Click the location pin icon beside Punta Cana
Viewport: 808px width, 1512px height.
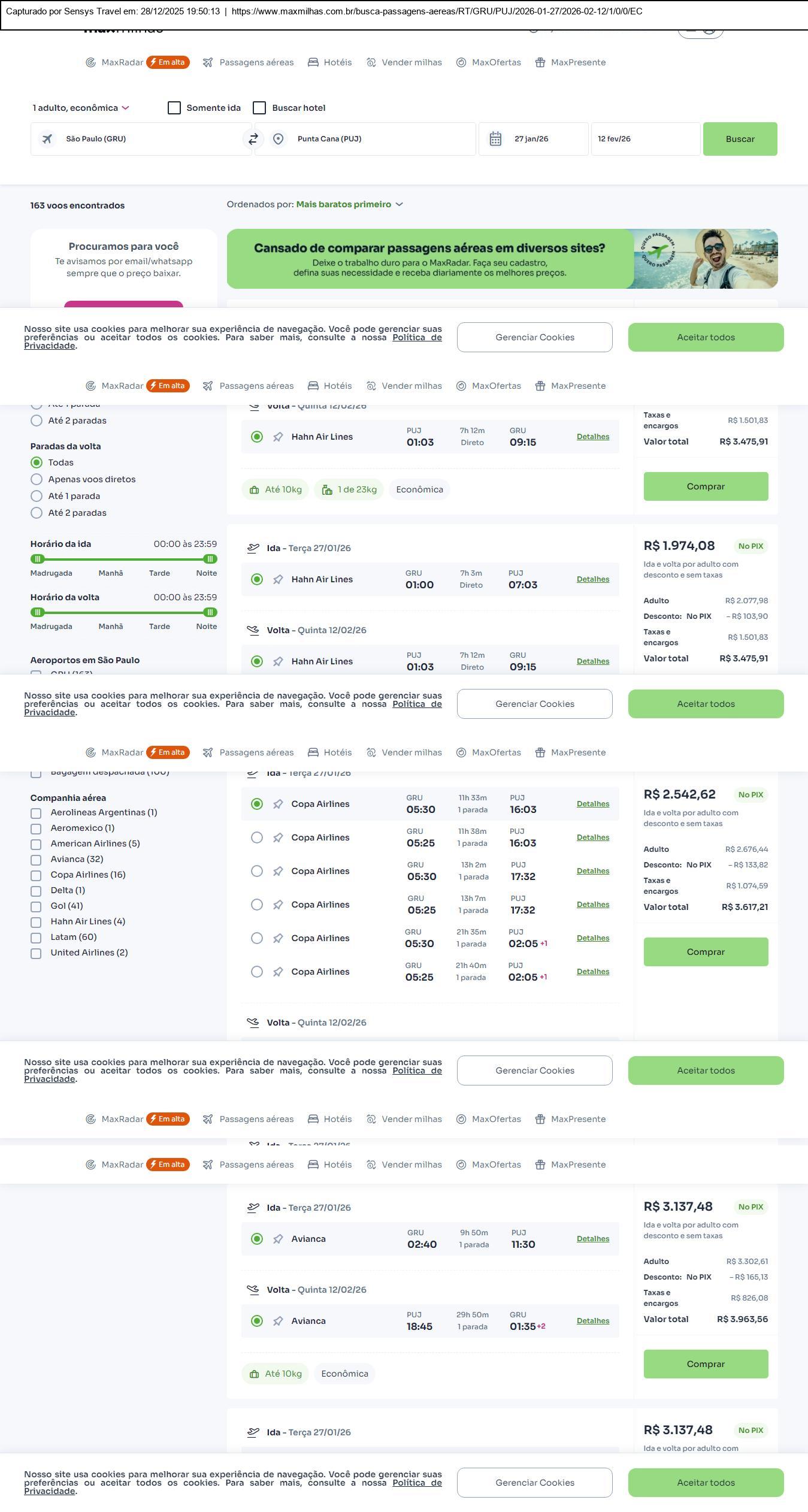278,139
